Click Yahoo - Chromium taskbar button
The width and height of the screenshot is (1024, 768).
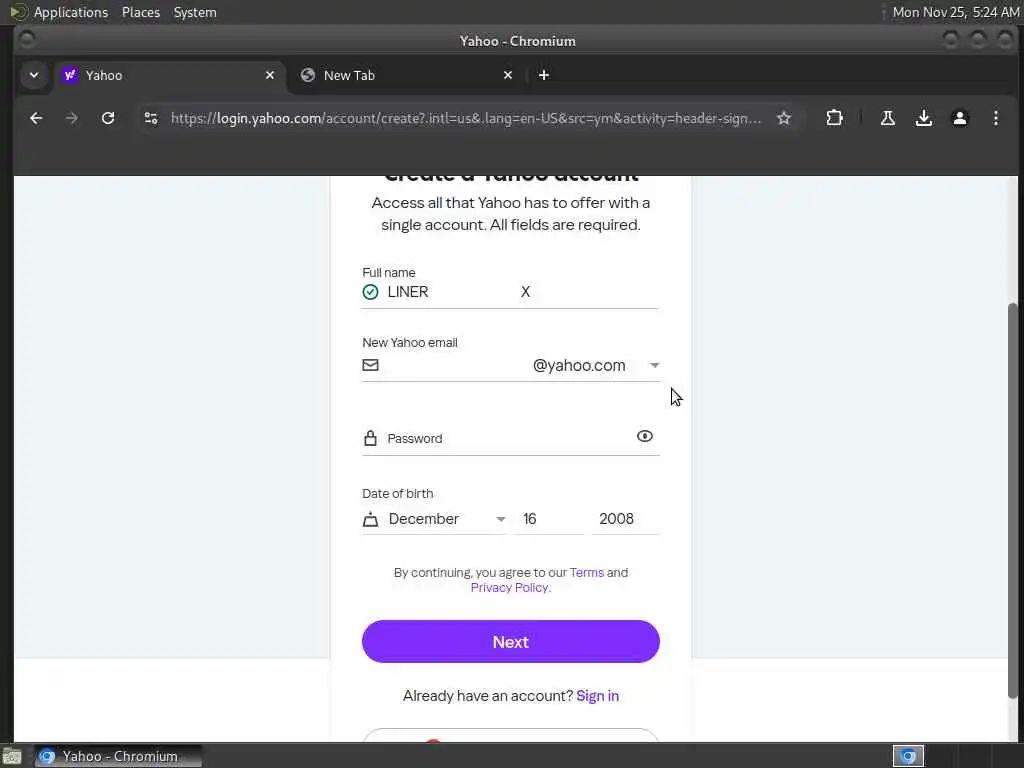point(118,756)
